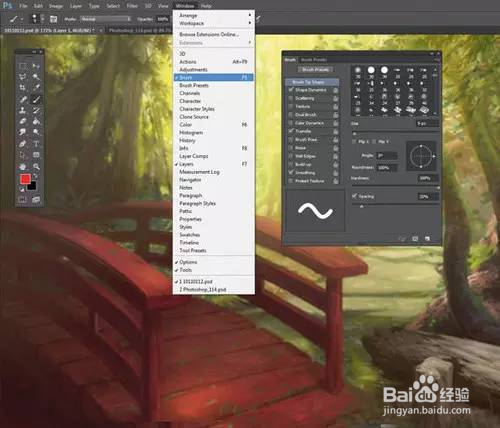The image size is (500, 428).
Task: Click the Angle input field
Action: click(x=387, y=156)
